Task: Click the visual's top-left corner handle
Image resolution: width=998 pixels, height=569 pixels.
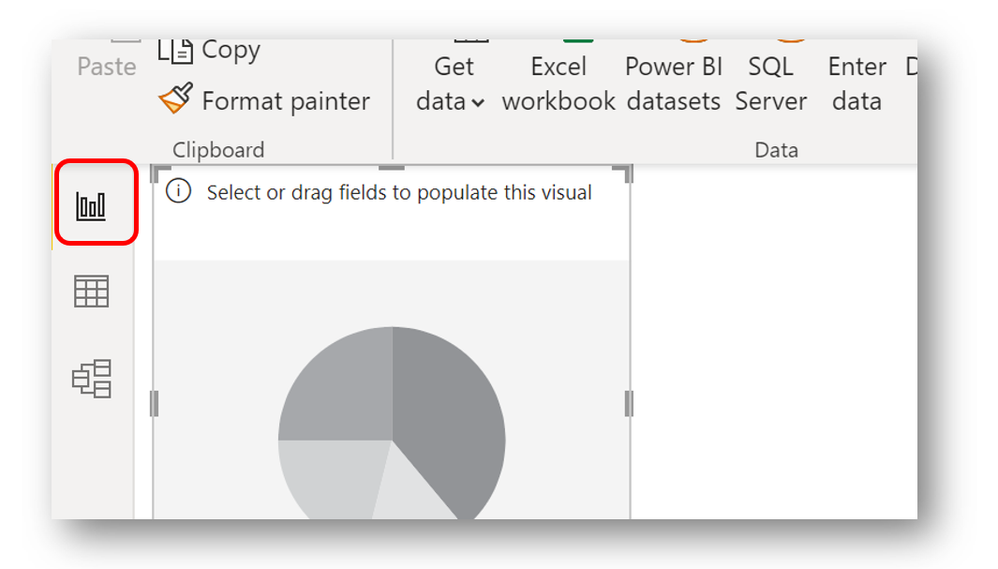Action: [156, 171]
